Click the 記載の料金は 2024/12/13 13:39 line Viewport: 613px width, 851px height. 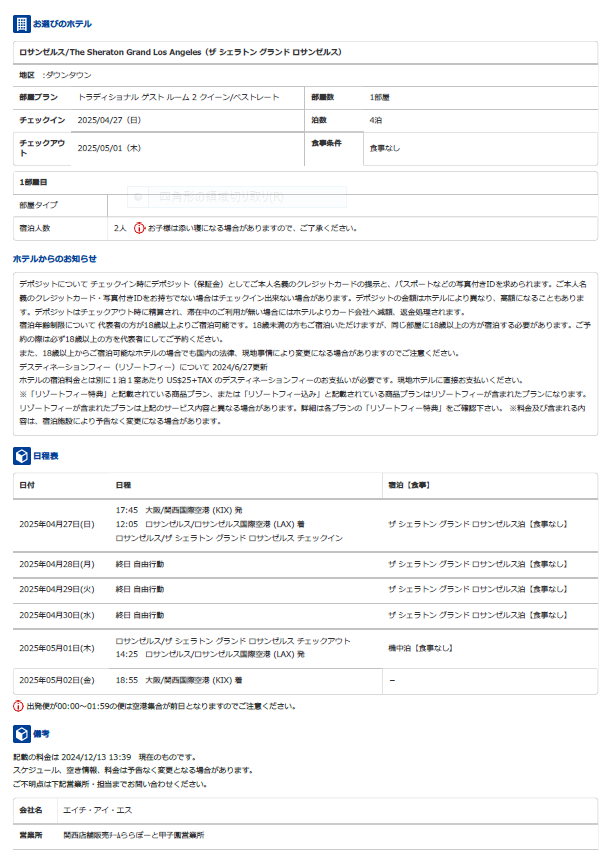[x=105, y=757]
